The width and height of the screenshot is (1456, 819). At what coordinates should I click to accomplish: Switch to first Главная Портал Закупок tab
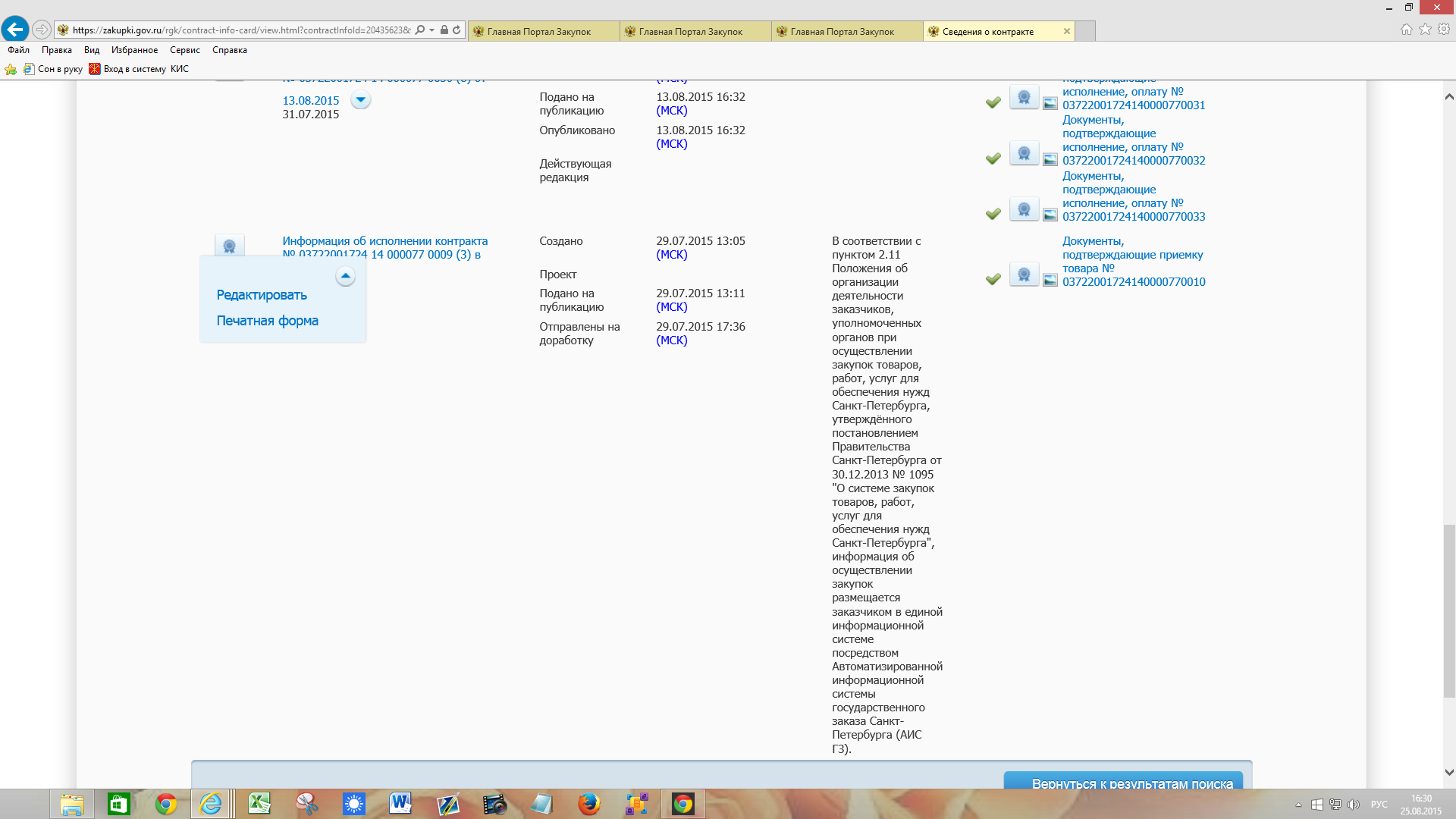click(x=540, y=31)
